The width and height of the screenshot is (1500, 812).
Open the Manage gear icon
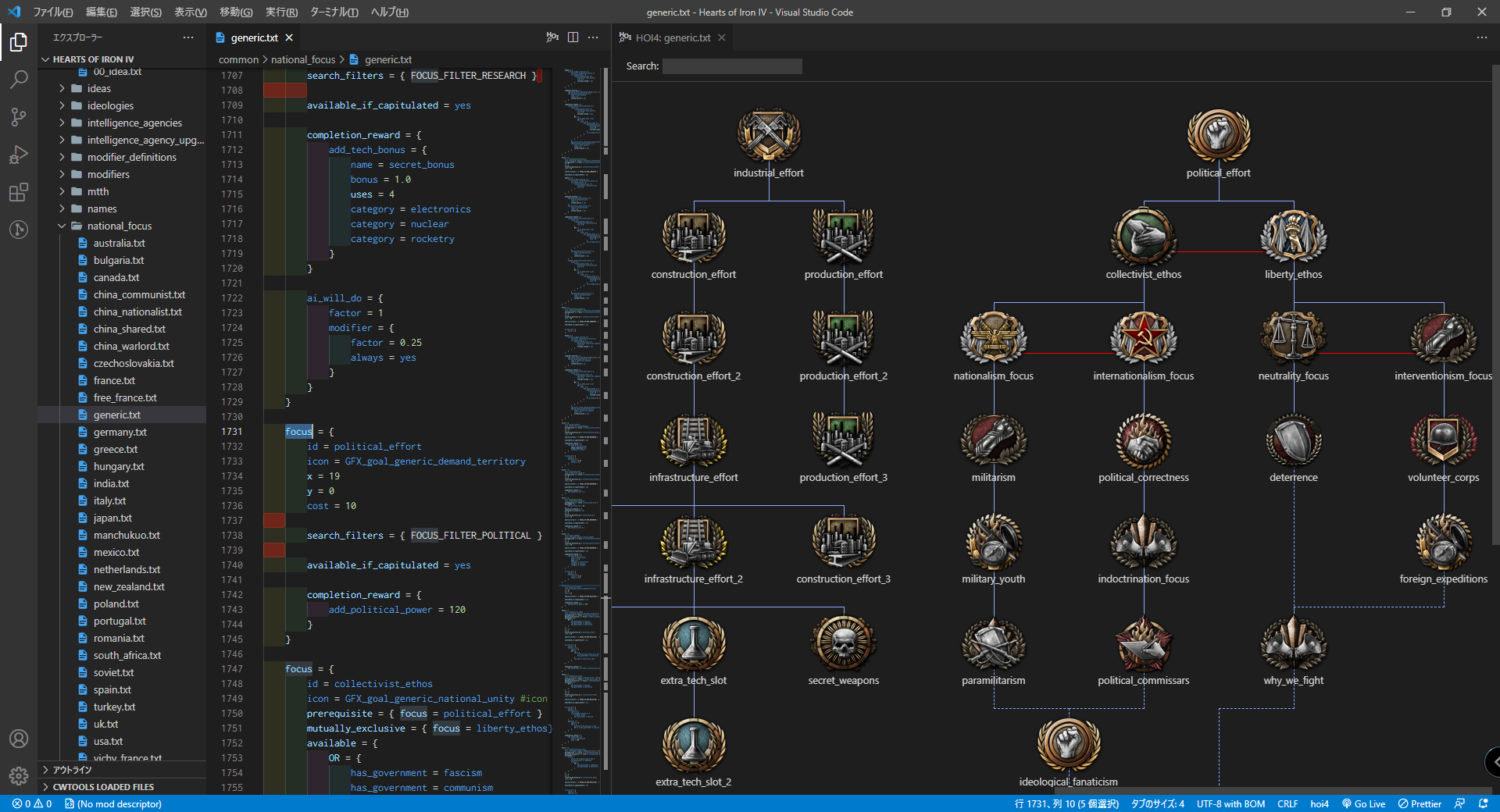click(19, 776)
